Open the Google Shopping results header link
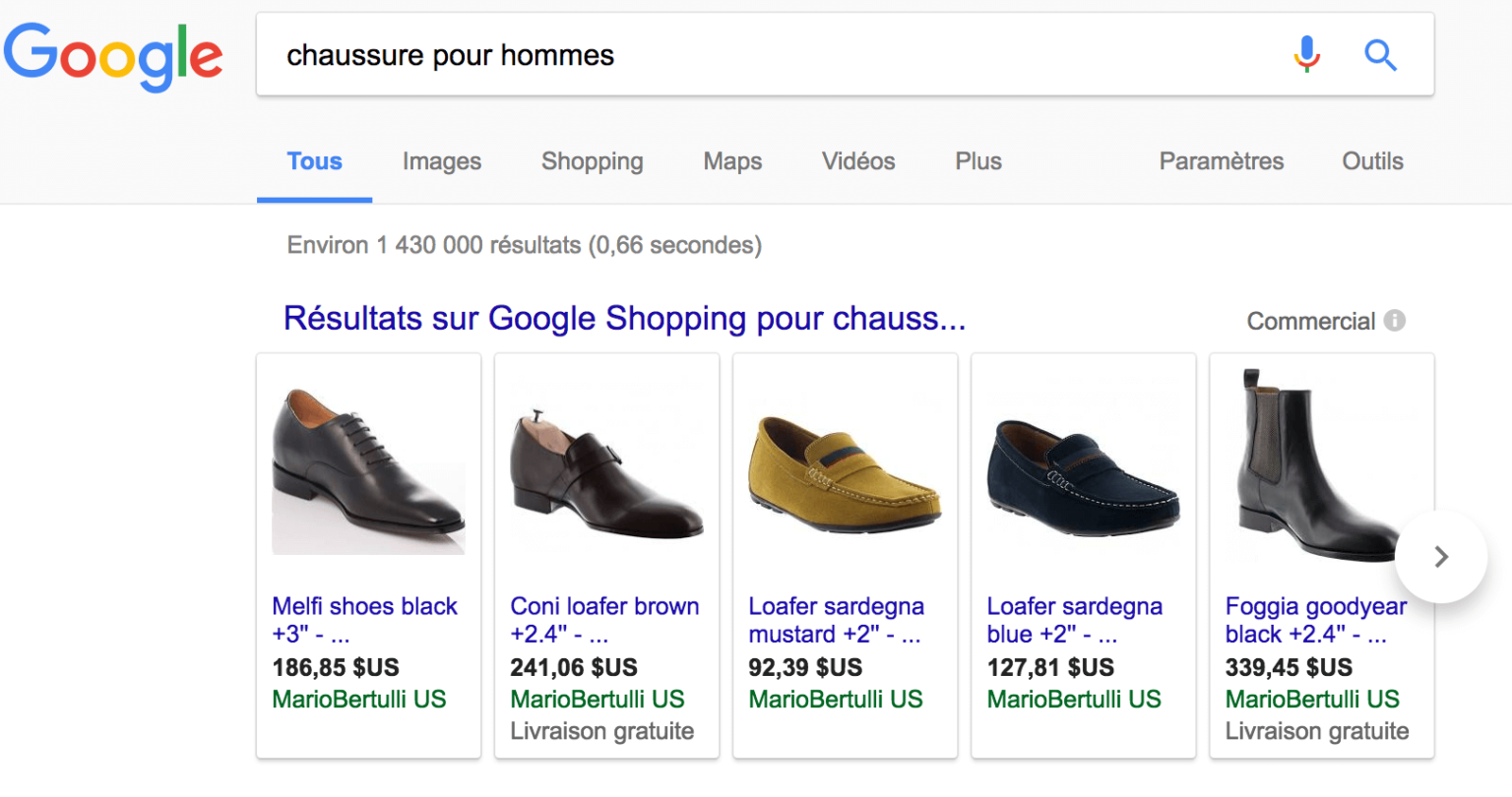 624,318
